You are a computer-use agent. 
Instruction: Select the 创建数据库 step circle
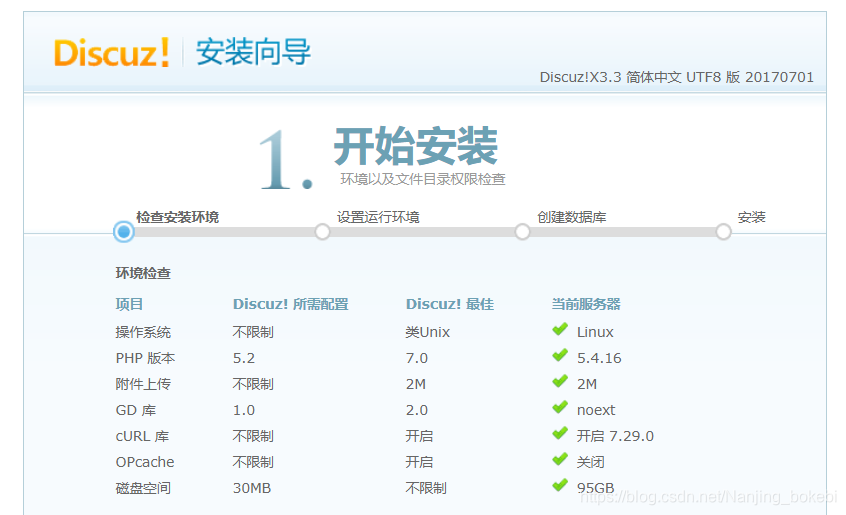522,232
